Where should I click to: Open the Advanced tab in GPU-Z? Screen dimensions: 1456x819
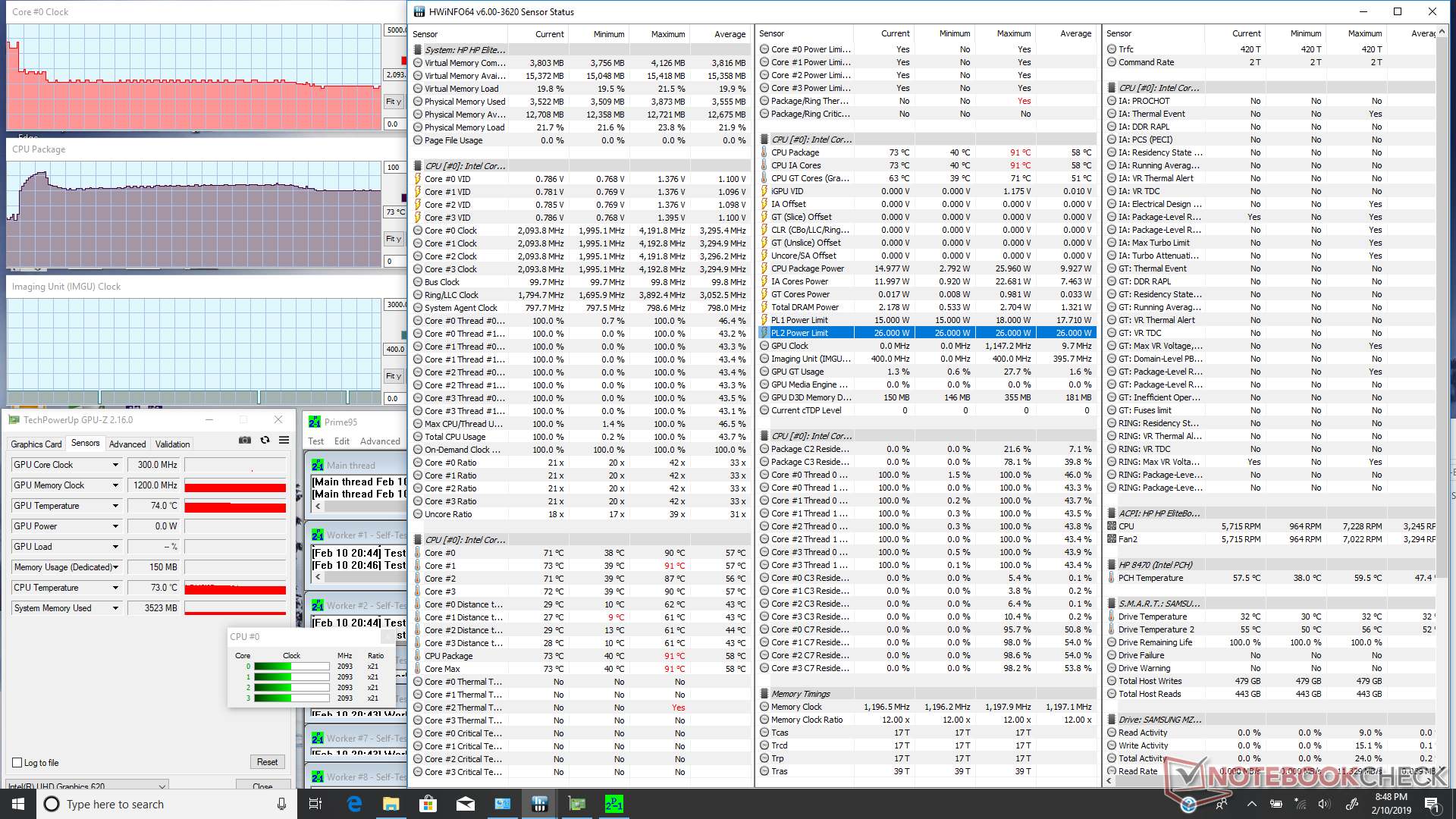click(x=127, y=444)
